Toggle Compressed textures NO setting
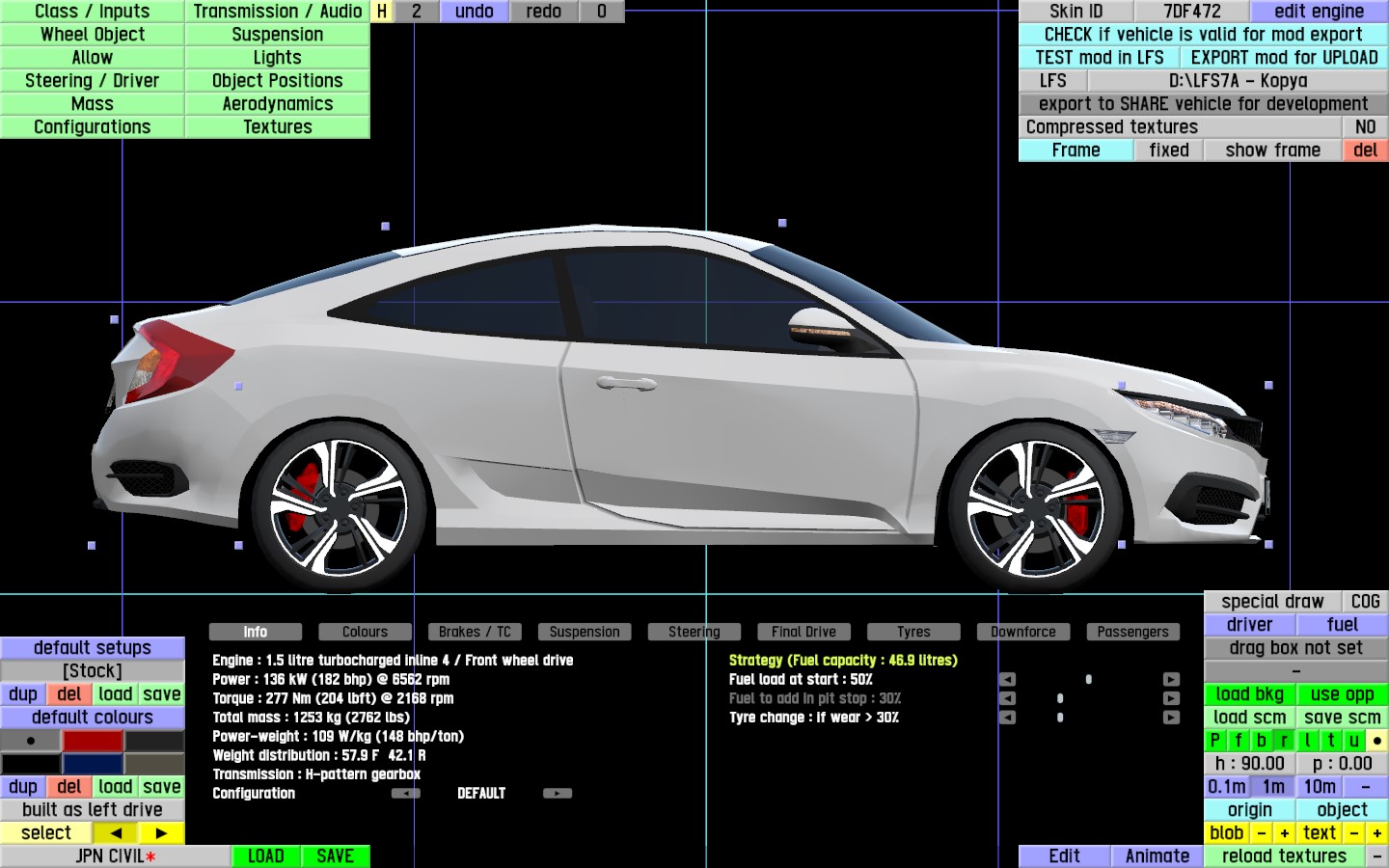 point(1366,127)
